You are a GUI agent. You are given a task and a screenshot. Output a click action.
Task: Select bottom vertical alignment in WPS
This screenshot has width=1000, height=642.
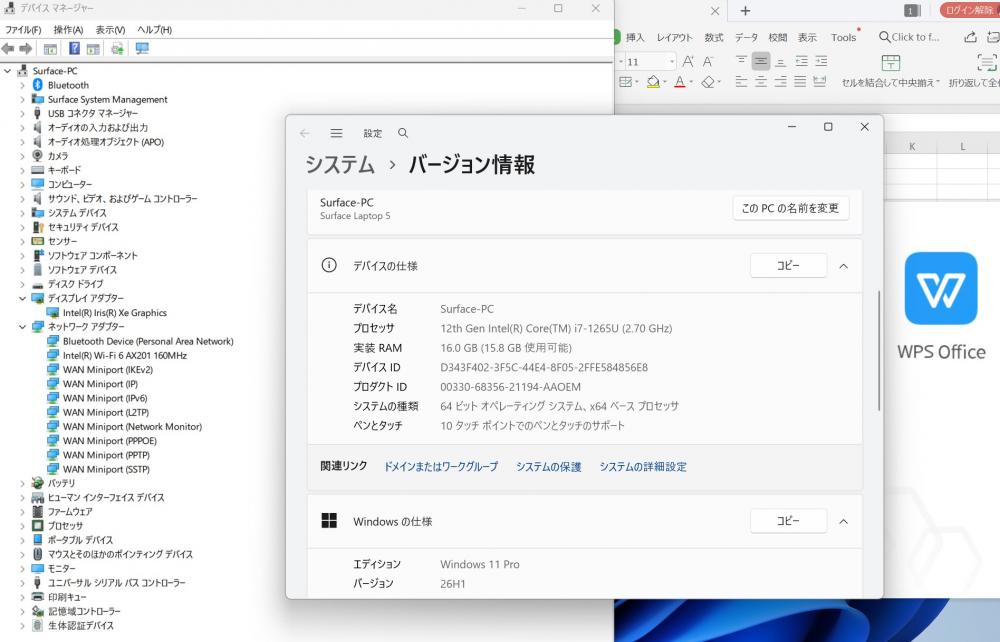coord(781,61)
